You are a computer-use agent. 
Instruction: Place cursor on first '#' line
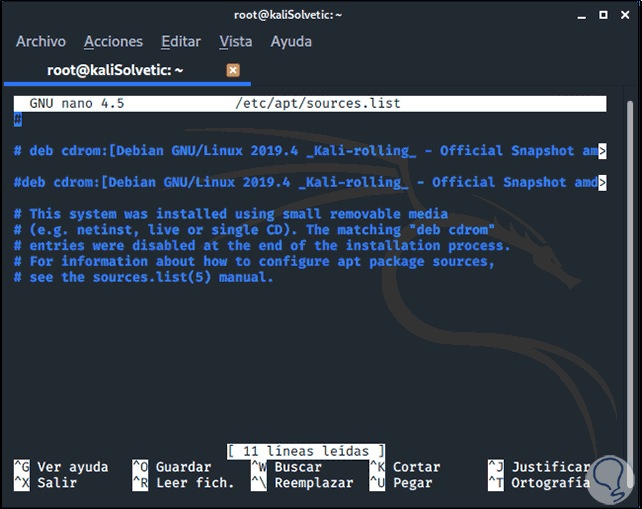click(18, 120)
